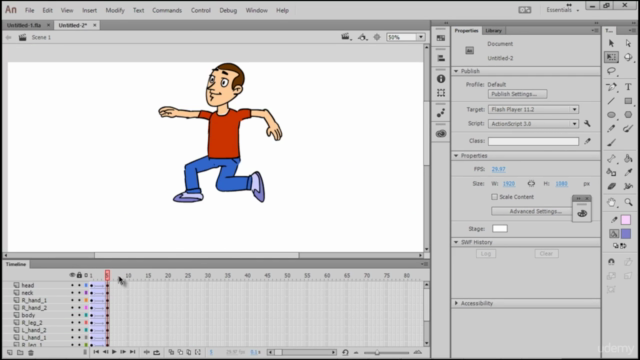640x360 pixels.
Task: Click the FPS value 29.97
Action: tap(498, 169)
